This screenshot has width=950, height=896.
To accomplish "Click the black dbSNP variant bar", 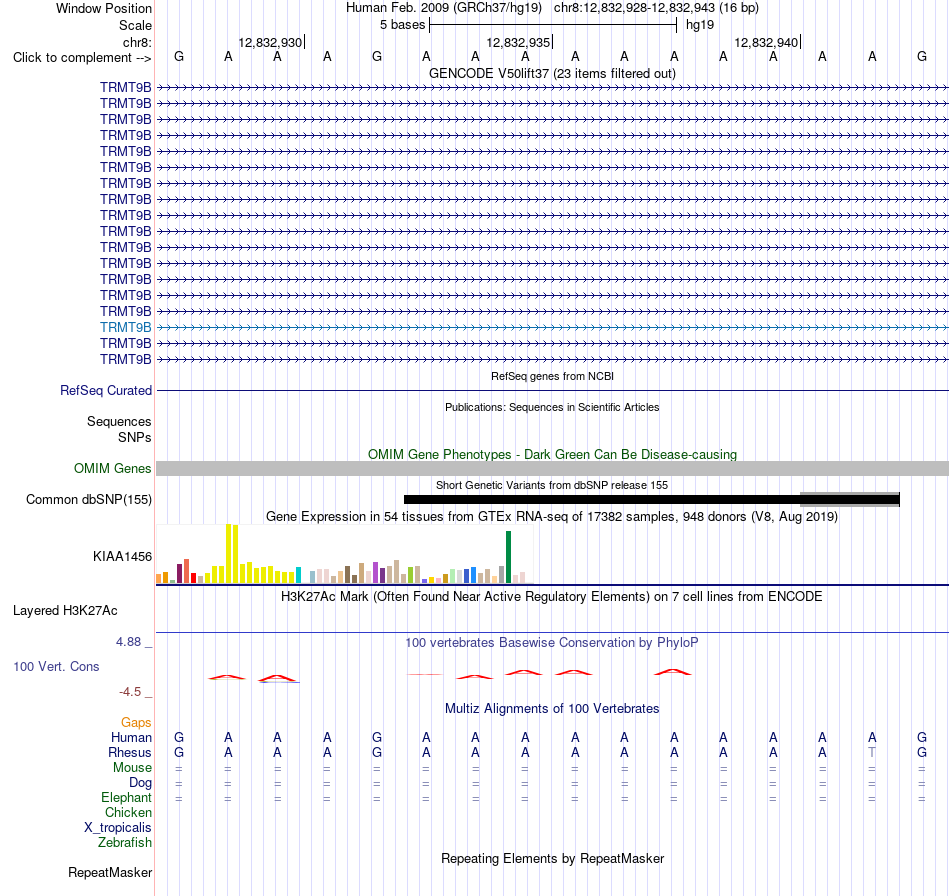I will click(651, 499).
